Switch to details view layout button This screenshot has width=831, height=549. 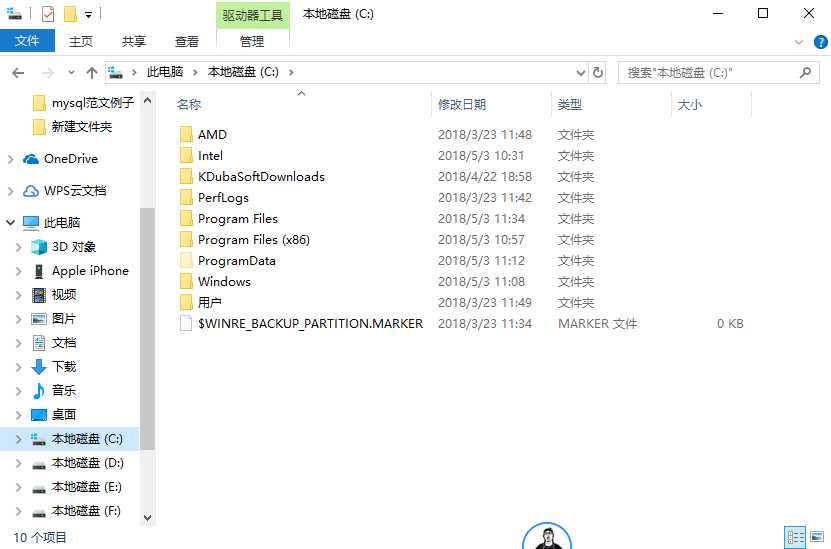click(x=794, y=537)
